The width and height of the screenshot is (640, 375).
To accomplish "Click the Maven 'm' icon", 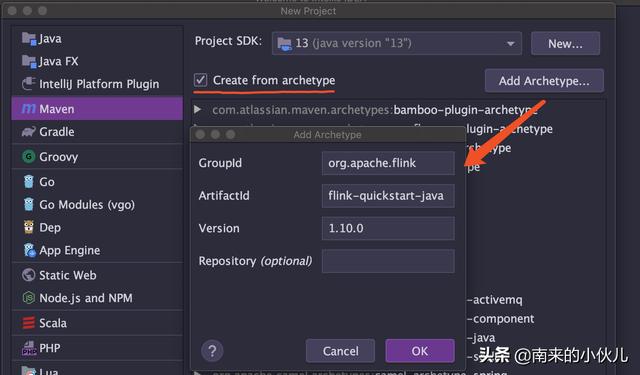I will tap(29, 109).
